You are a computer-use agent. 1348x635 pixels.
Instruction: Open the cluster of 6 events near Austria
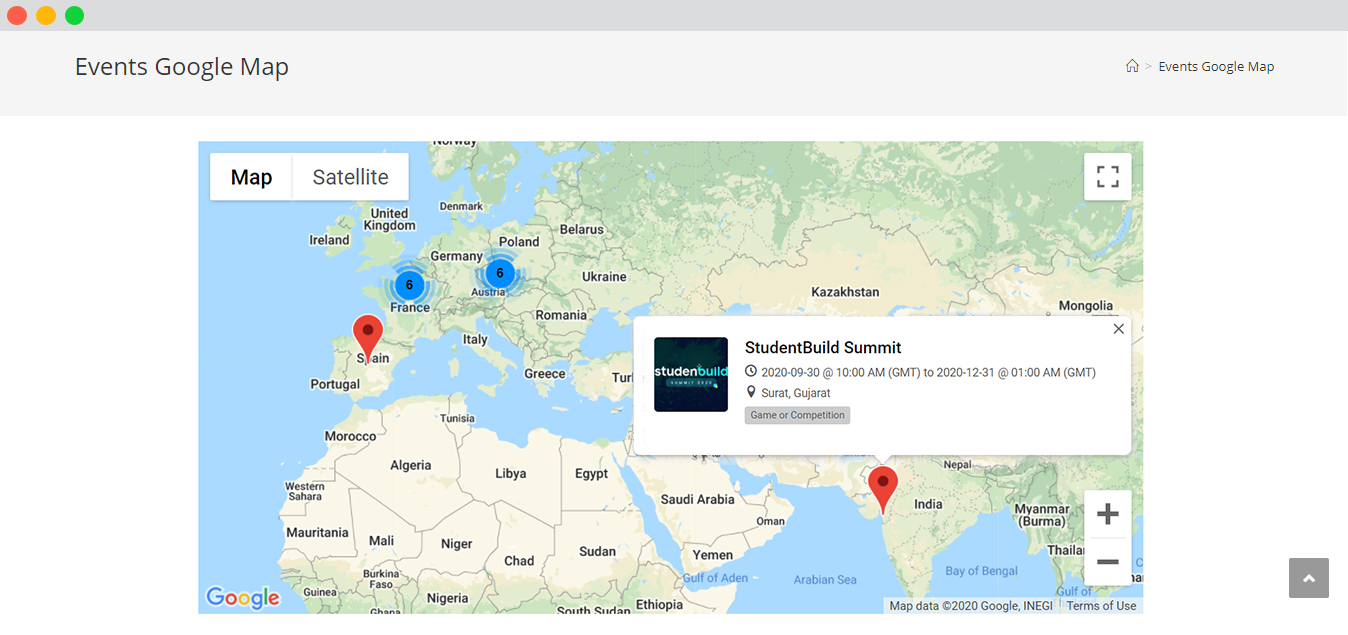(500, 272)
